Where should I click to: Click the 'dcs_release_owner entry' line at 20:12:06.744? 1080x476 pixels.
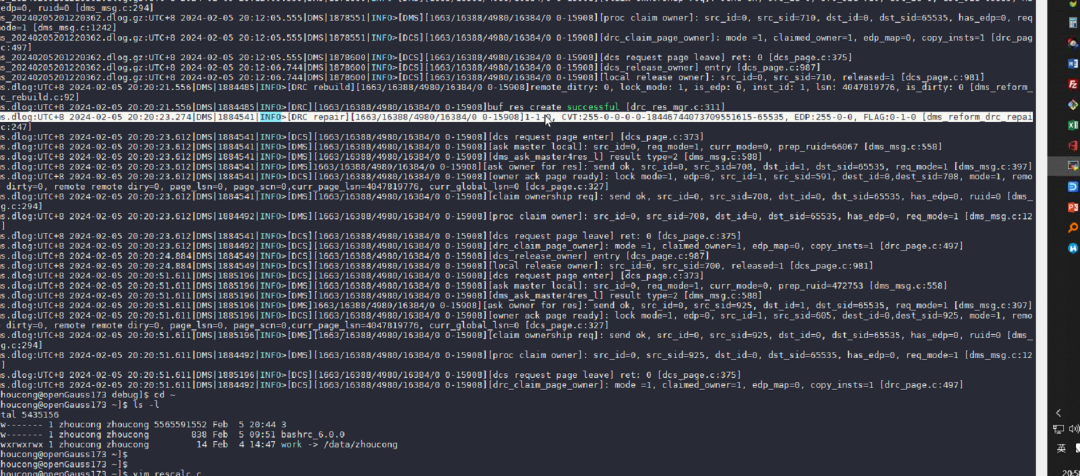pos(410,68)
